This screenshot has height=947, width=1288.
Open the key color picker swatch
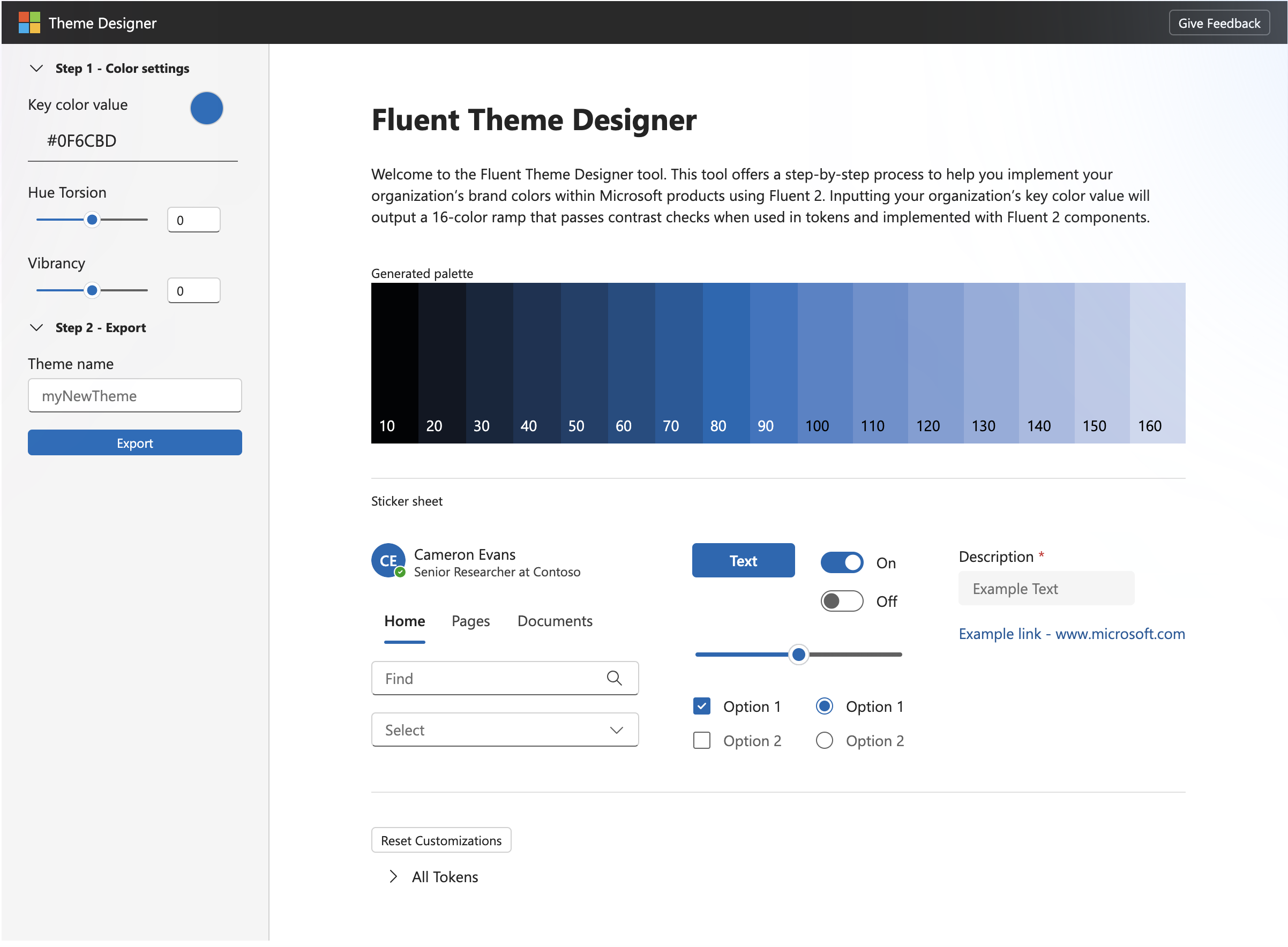pyautogui.click(x=206, y=108)
